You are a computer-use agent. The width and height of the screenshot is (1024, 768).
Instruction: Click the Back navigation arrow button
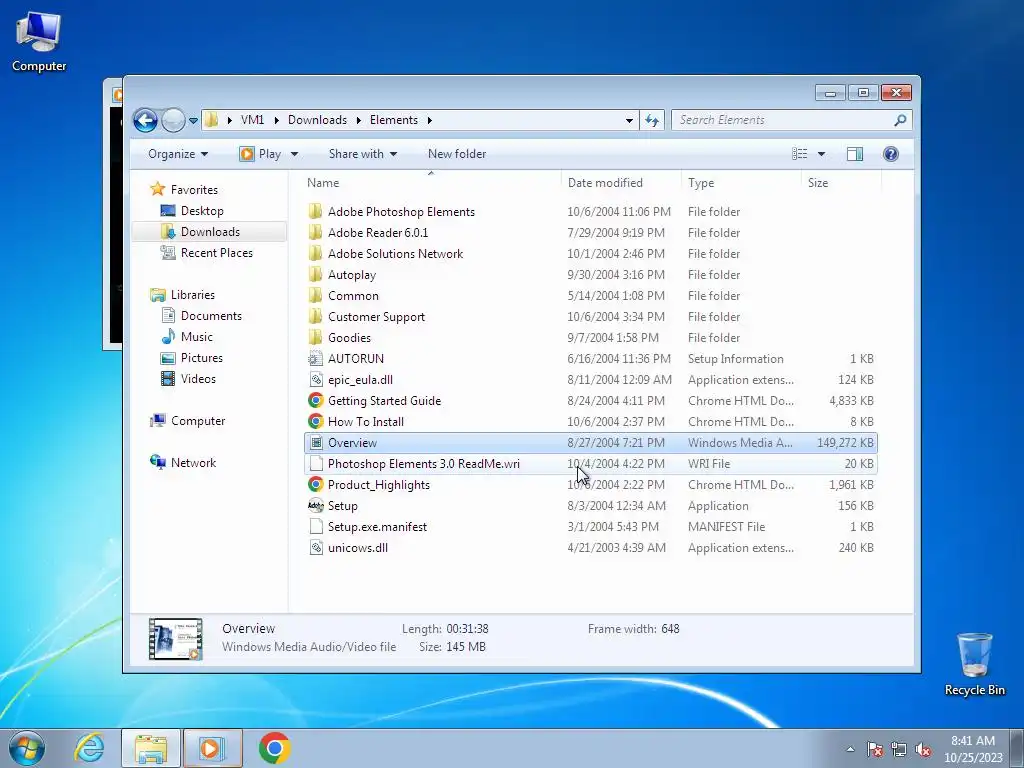145,120
